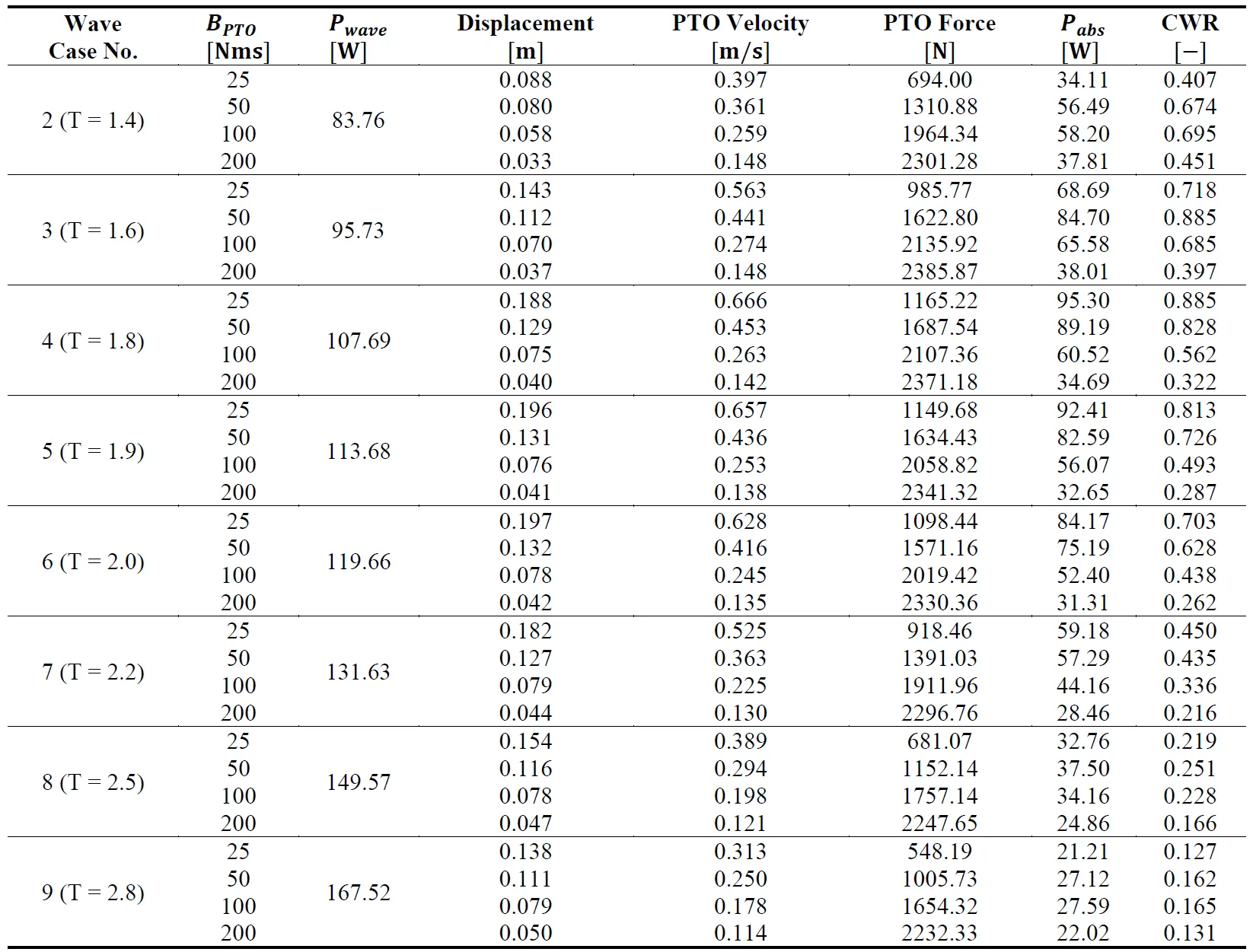Select the P wave value 95.73
Image resolution: width=1253 pixels, height=952 pixels.
tap(358, 231)
